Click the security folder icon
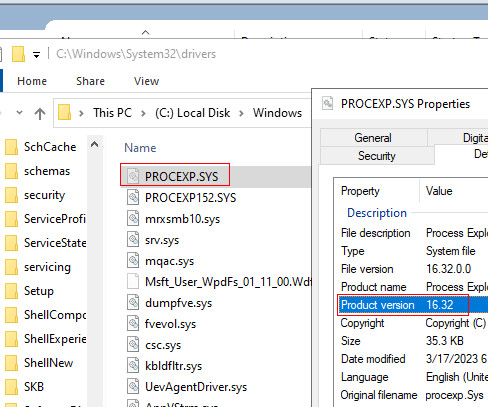Viewport: 488px width, 407px height. tap(11, 195)
